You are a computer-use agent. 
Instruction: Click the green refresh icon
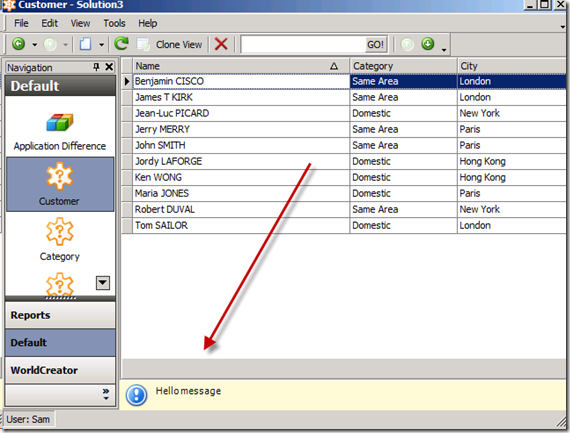(x=121, y=44)
